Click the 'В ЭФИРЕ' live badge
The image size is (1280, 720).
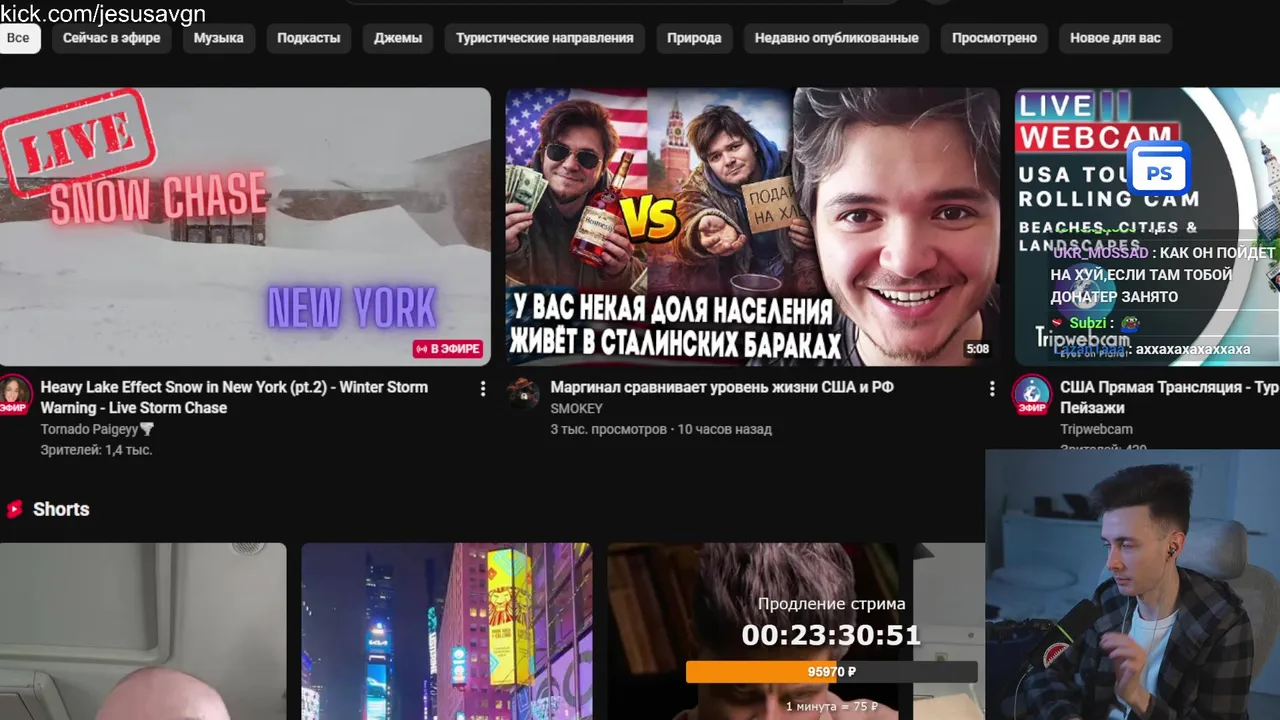(449, 349)
